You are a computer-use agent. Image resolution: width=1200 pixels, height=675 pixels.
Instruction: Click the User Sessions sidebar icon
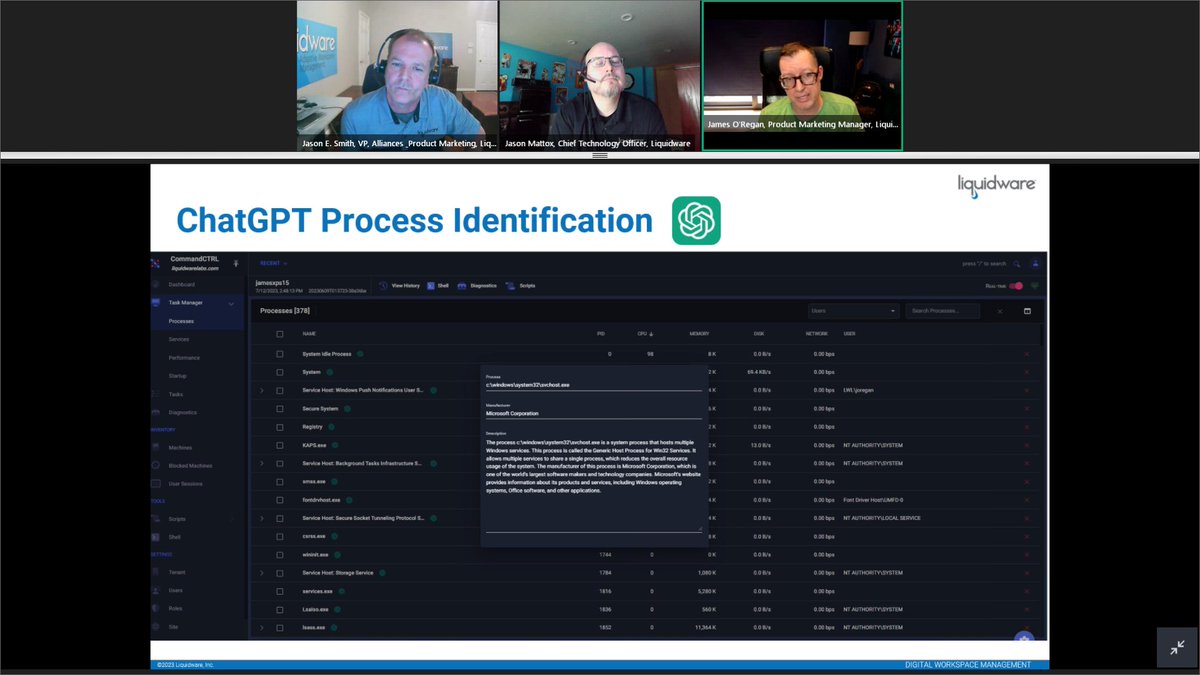(x=156, y=483)
